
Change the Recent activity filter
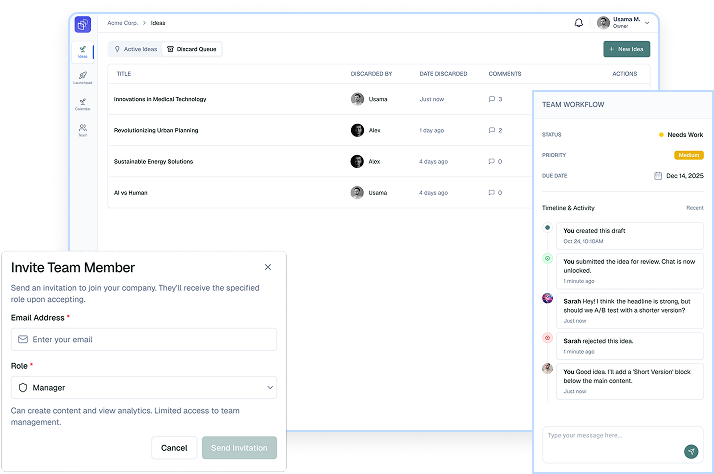click(x=694, y=208)
